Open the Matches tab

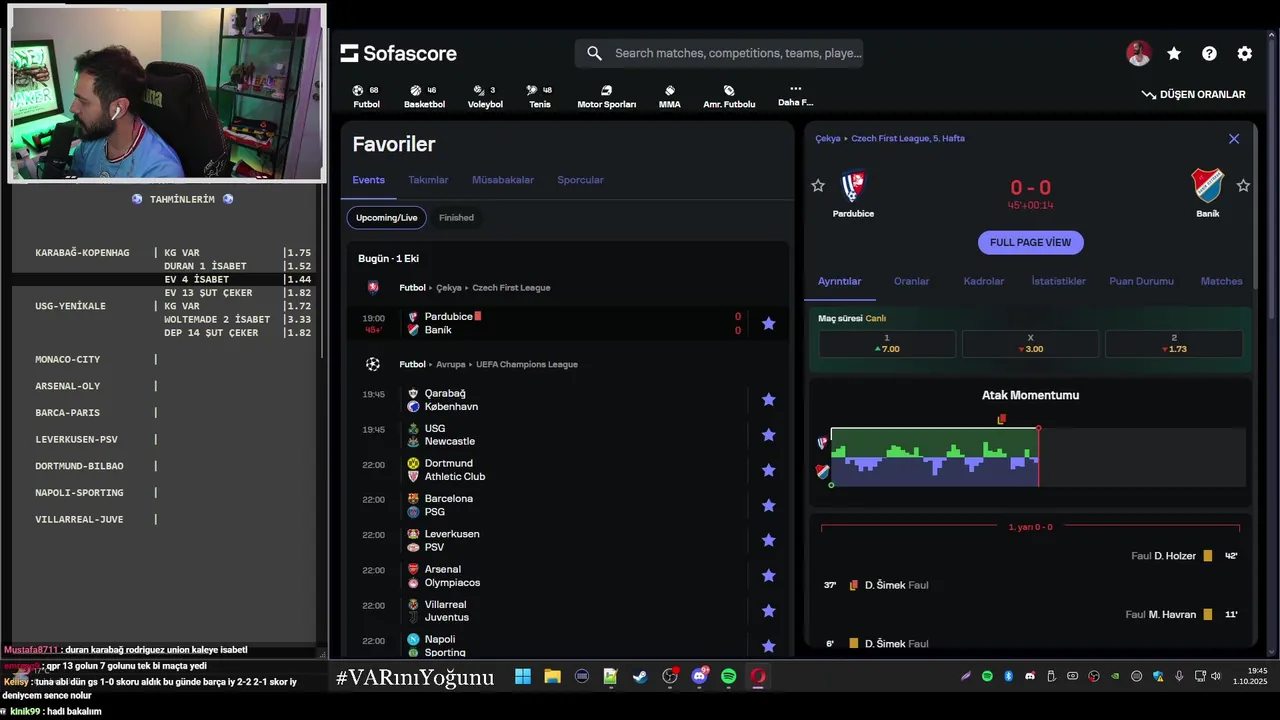click(1221, 281)
